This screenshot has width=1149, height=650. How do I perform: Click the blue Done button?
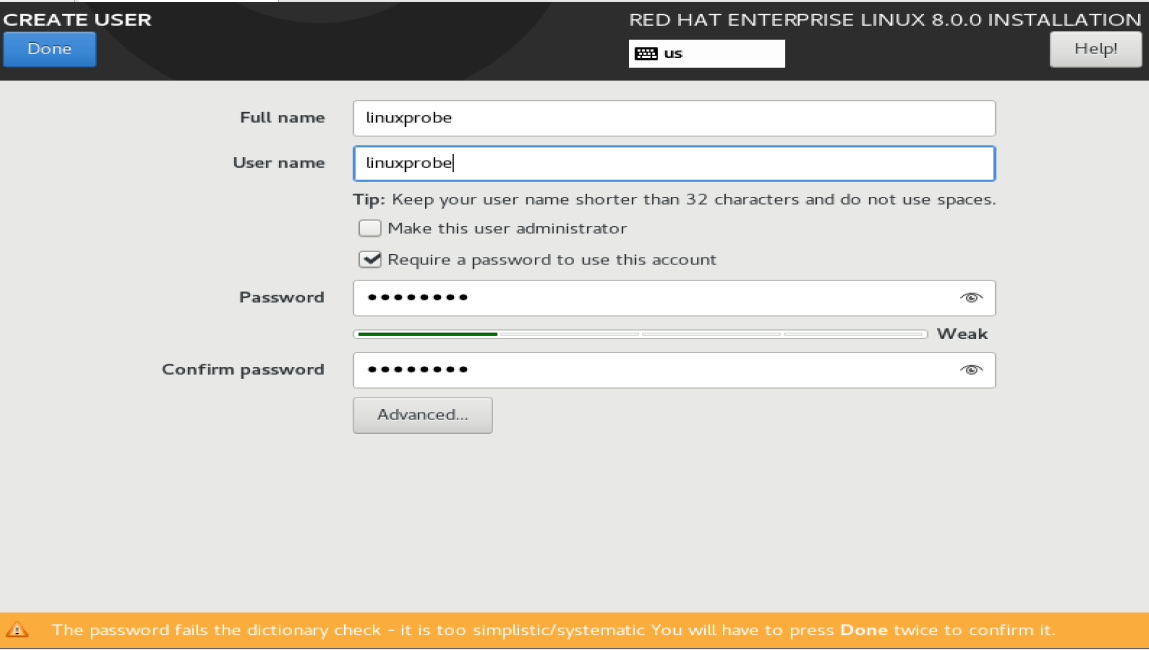pos(49,49)
